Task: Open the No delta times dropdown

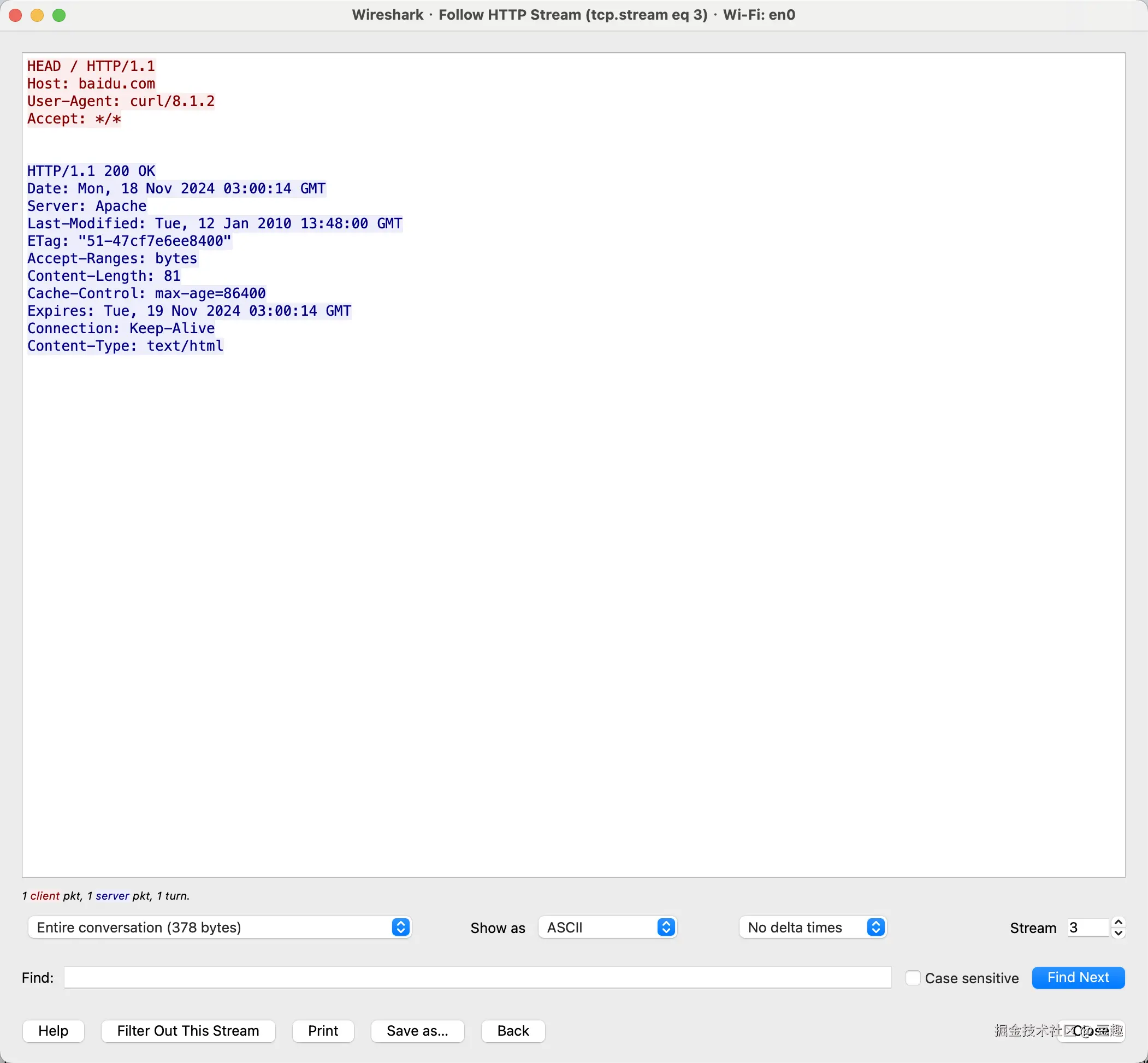Action: (x=812, y=927)
